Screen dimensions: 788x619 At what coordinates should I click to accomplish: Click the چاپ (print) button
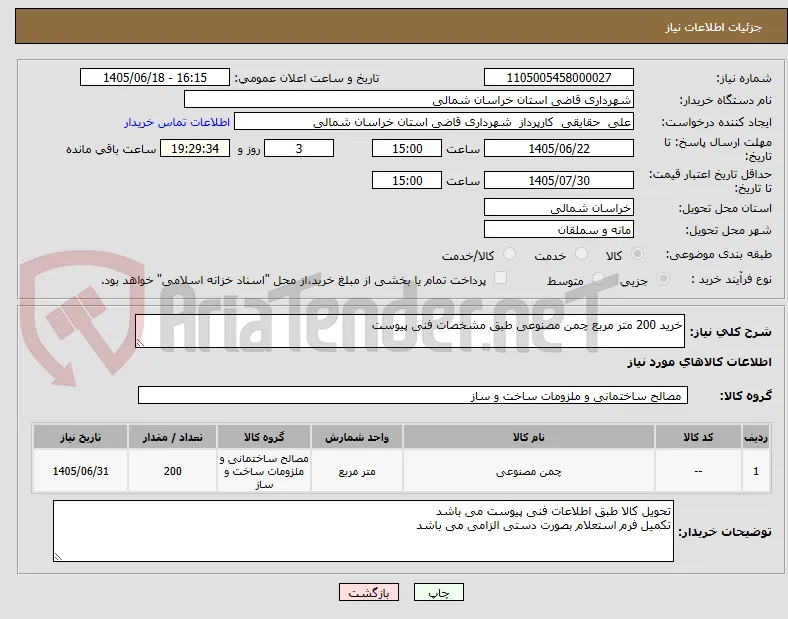[438, 592]
